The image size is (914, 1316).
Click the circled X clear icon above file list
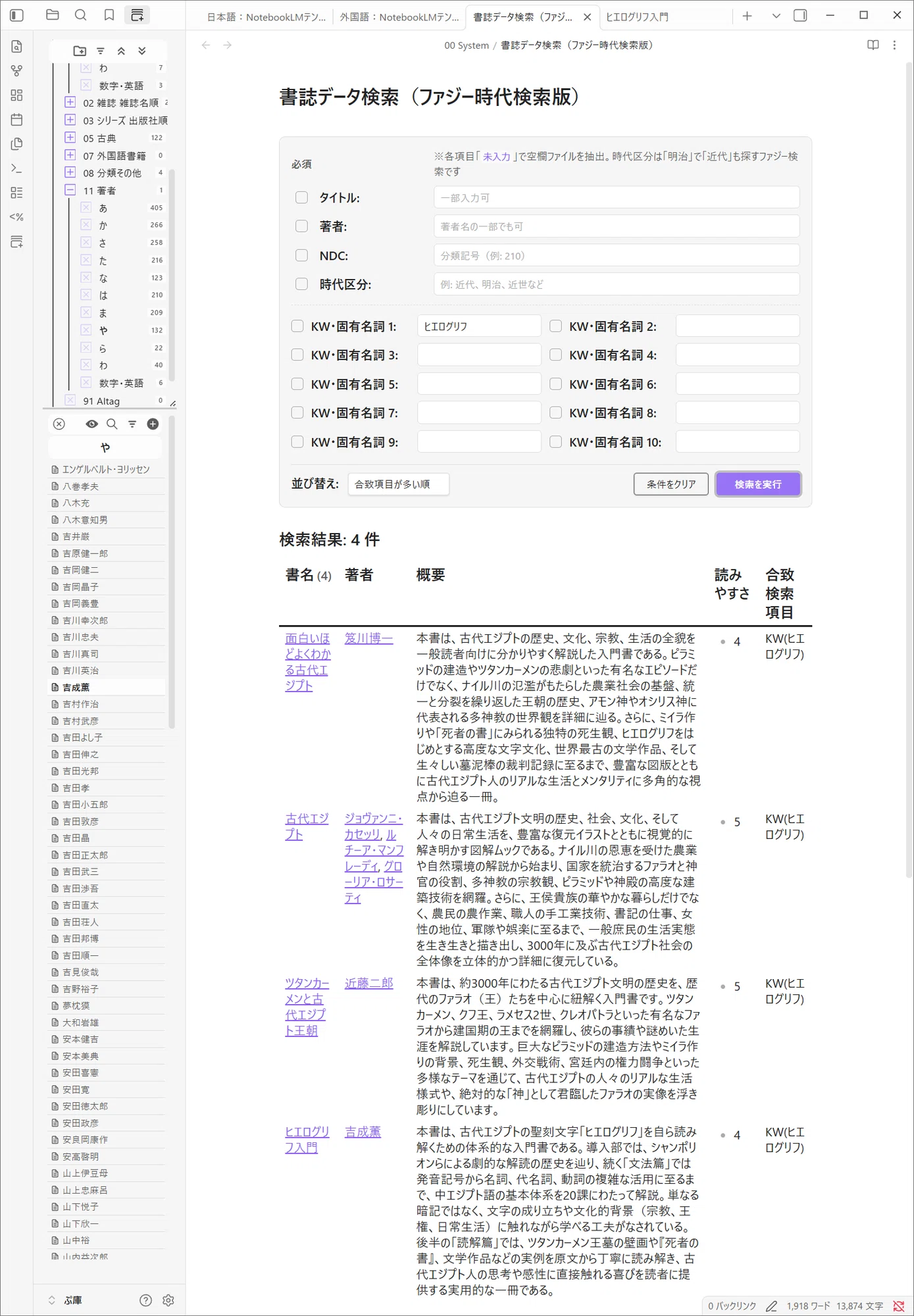(59, 424)
